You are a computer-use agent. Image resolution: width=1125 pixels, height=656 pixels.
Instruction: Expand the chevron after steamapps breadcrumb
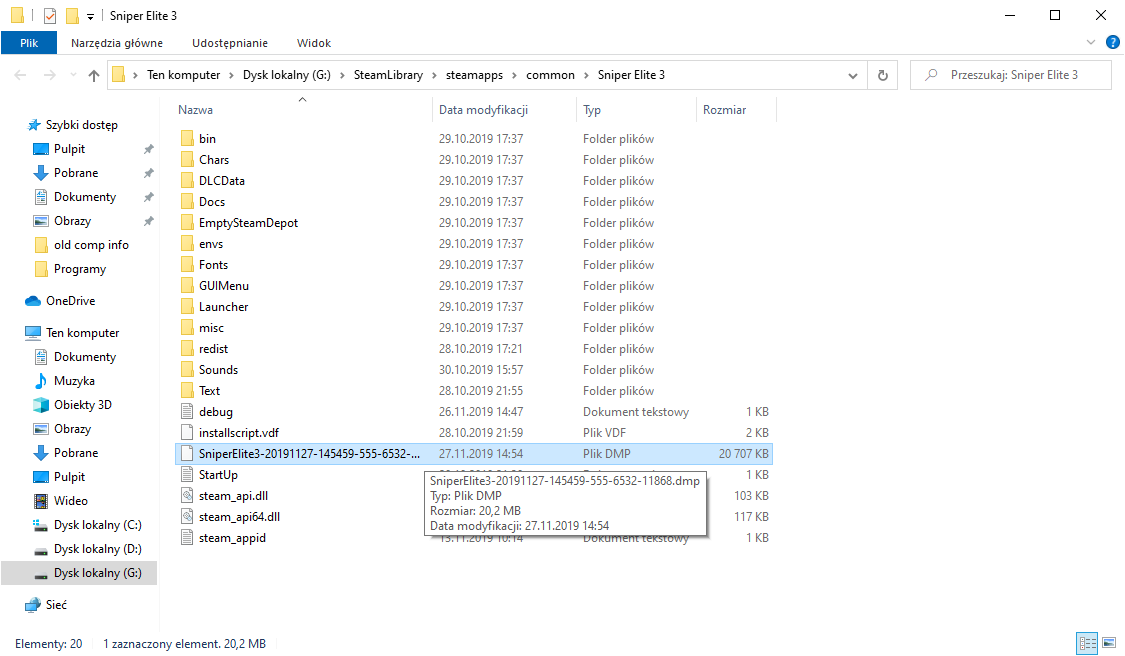(x=514, y=75)
